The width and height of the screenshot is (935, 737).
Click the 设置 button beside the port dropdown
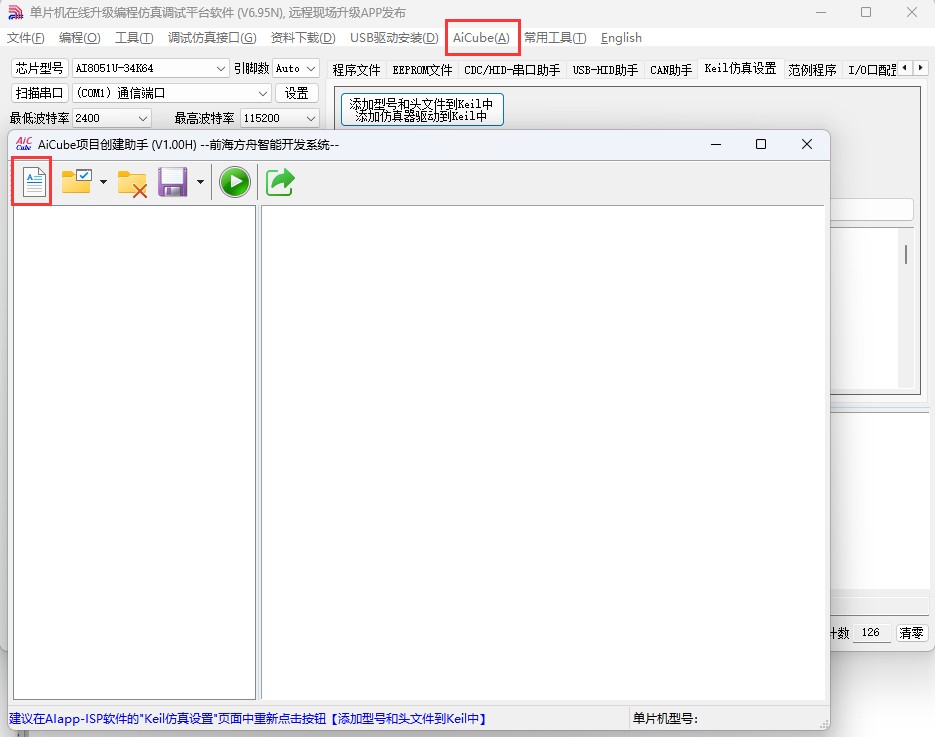point(296,93)
